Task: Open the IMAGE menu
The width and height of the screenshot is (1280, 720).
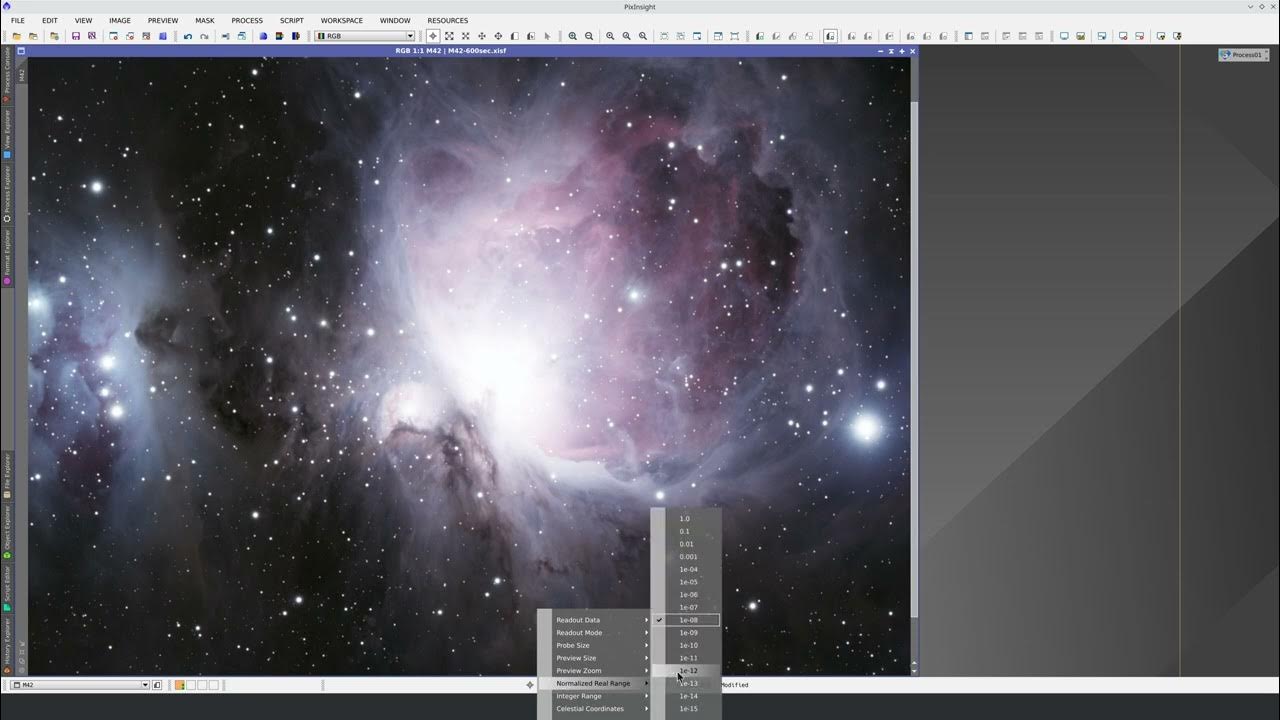Action: (x=120, y=20)
